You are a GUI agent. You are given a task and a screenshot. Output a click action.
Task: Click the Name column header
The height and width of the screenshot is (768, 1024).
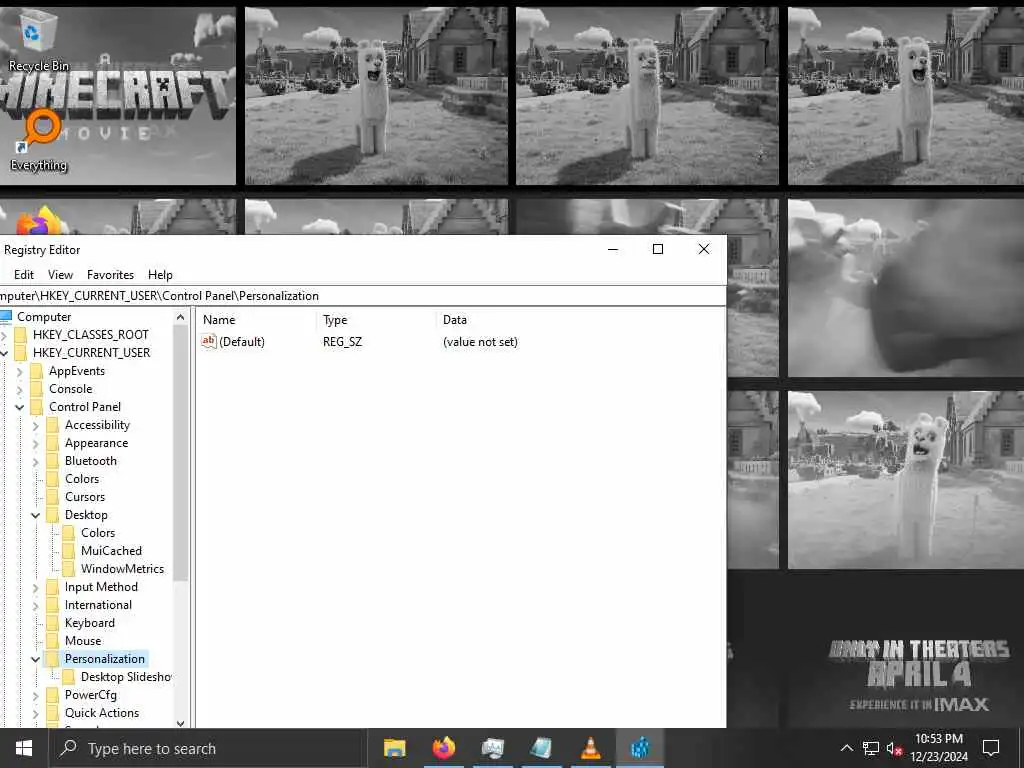(x=257, y=320)
